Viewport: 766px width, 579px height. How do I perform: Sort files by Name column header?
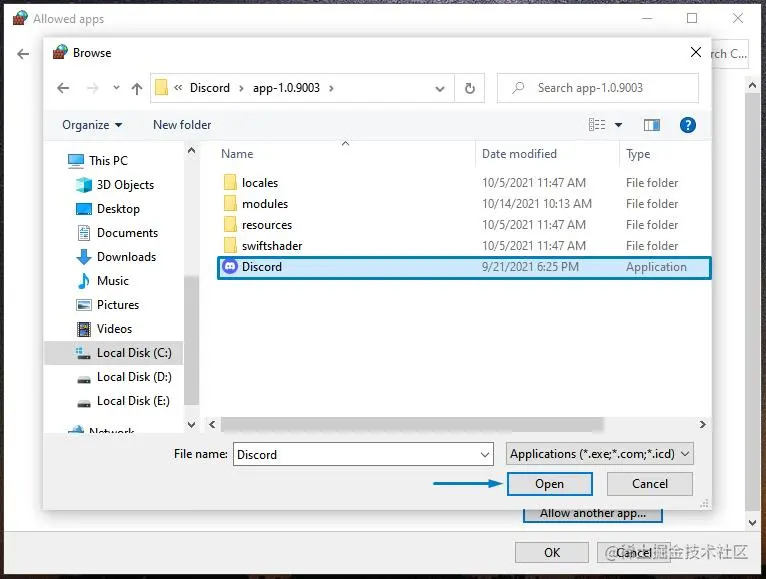237,154
